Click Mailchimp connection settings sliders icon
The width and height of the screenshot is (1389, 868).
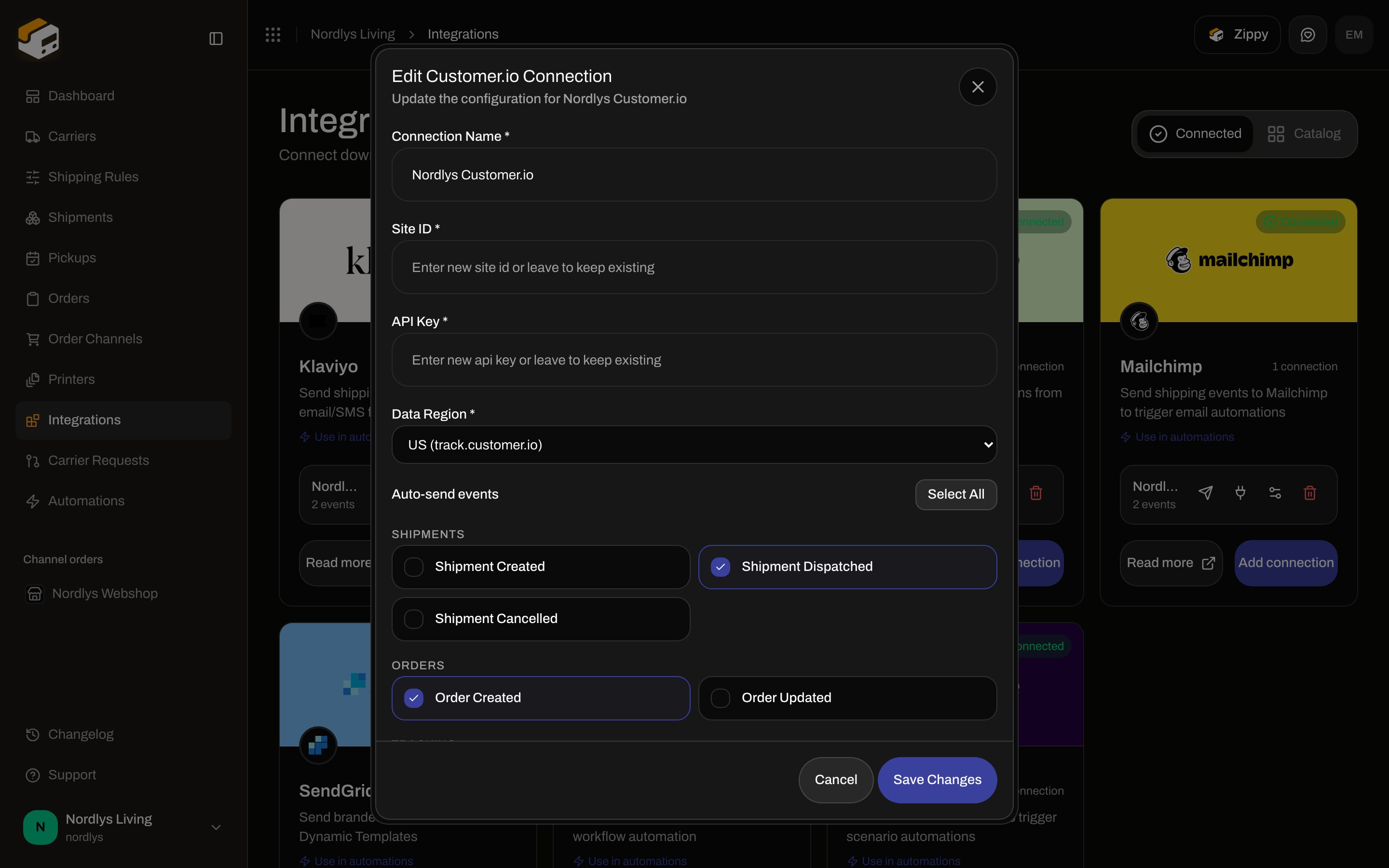1275,493
